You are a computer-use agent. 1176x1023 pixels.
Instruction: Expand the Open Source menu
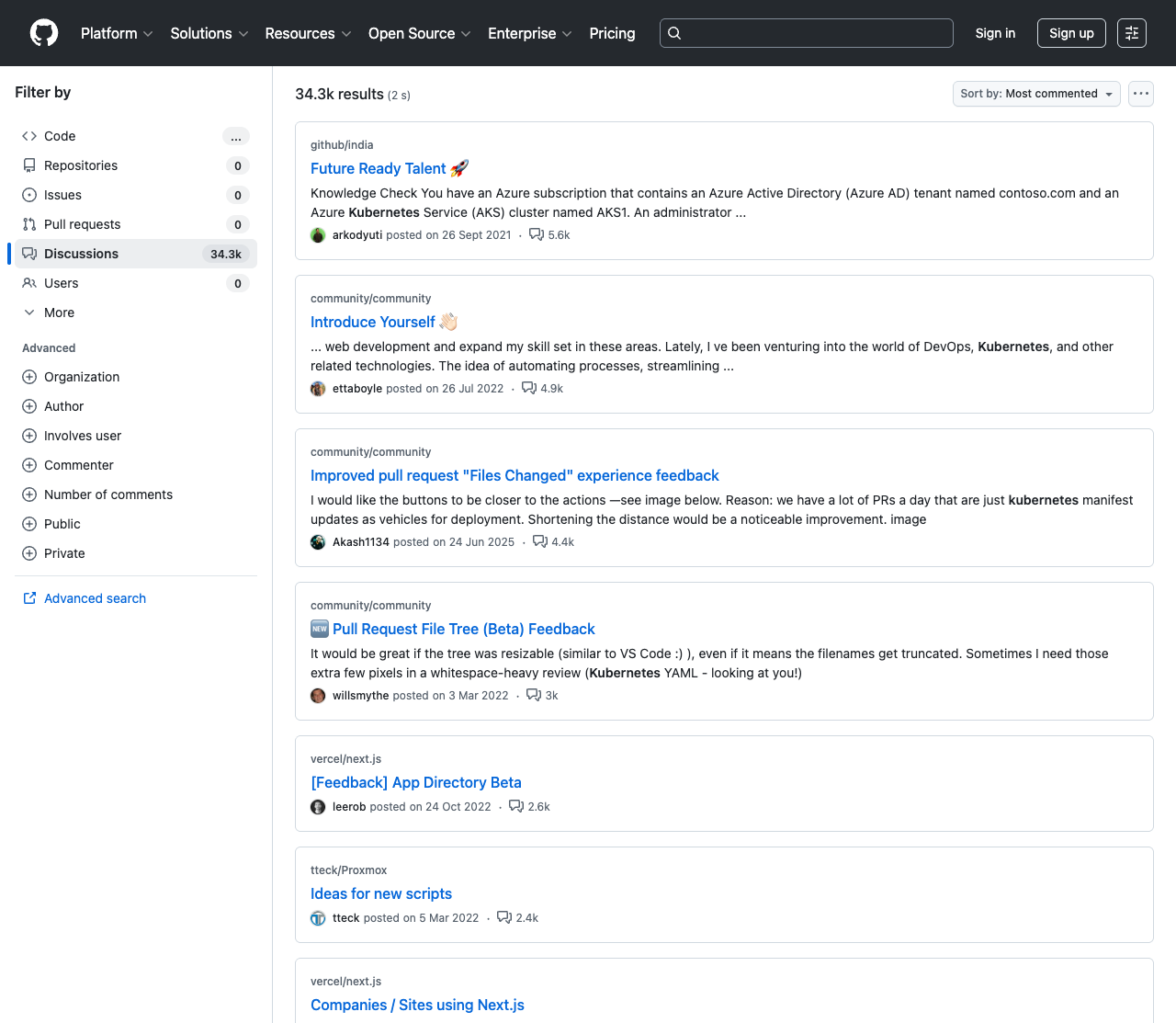click(420, 33)
